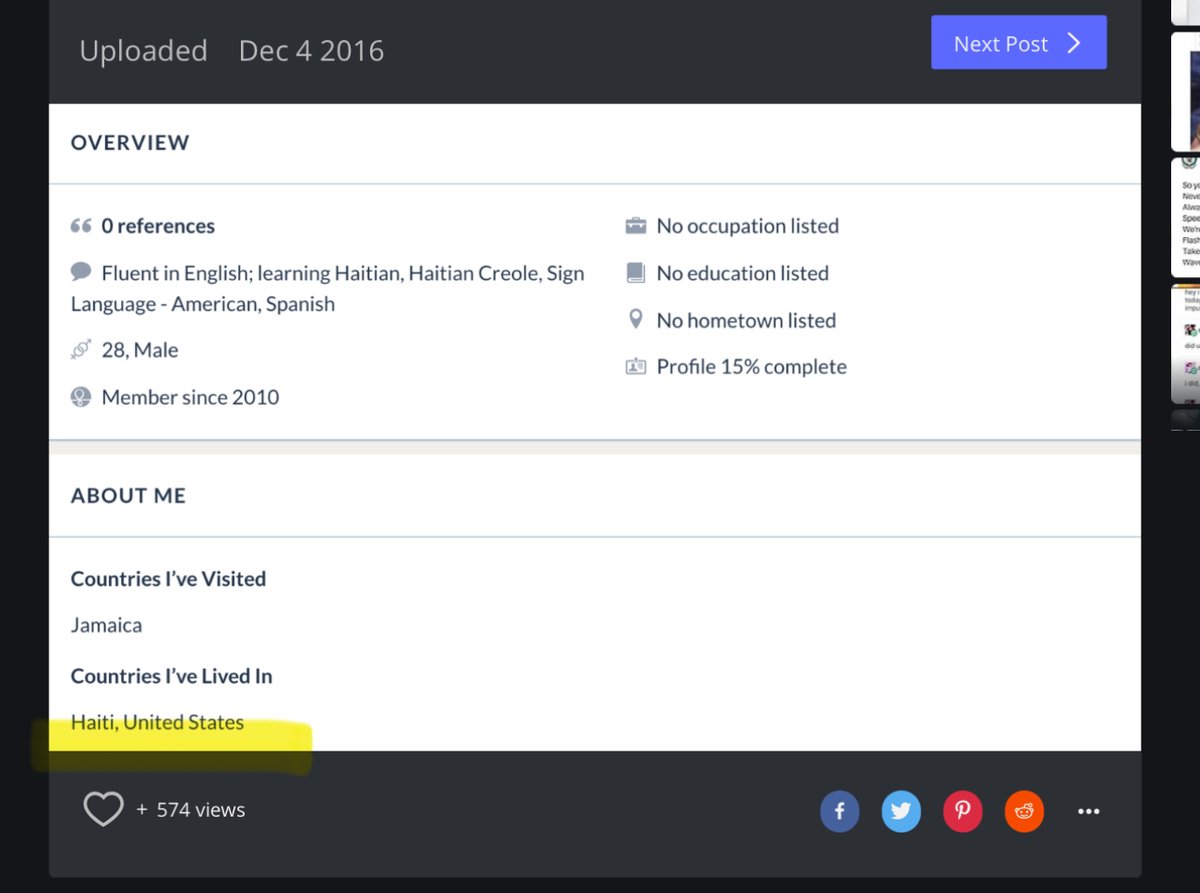Click the location pin hometown icon
Image resolution: width=1200 pixels, height=893 pixels.
pos(635,320)
